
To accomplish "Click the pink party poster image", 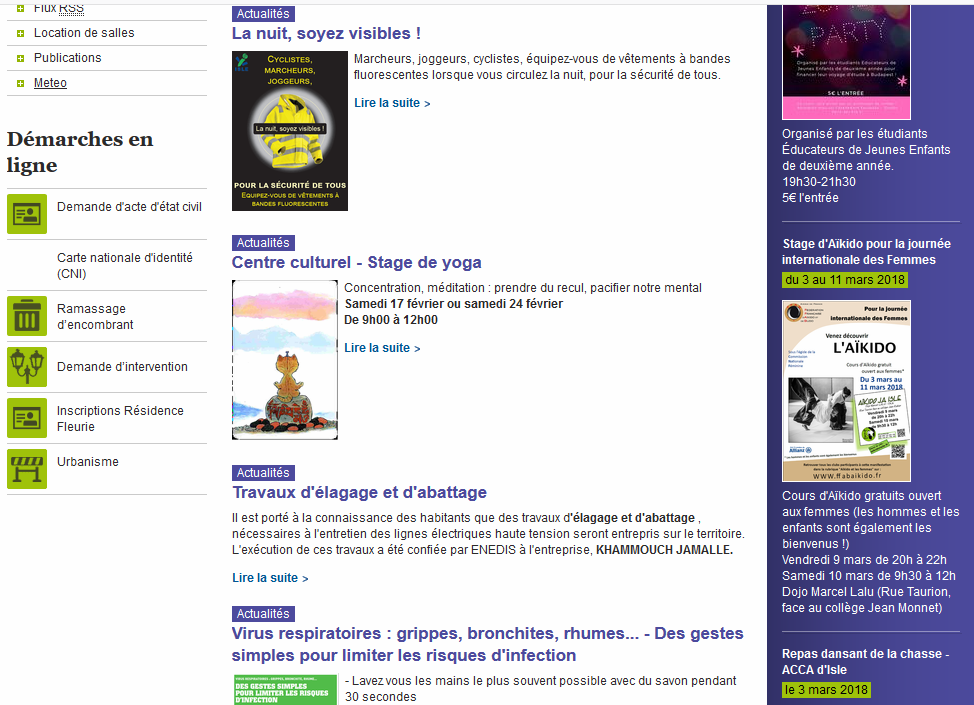I will pos(846,60).
